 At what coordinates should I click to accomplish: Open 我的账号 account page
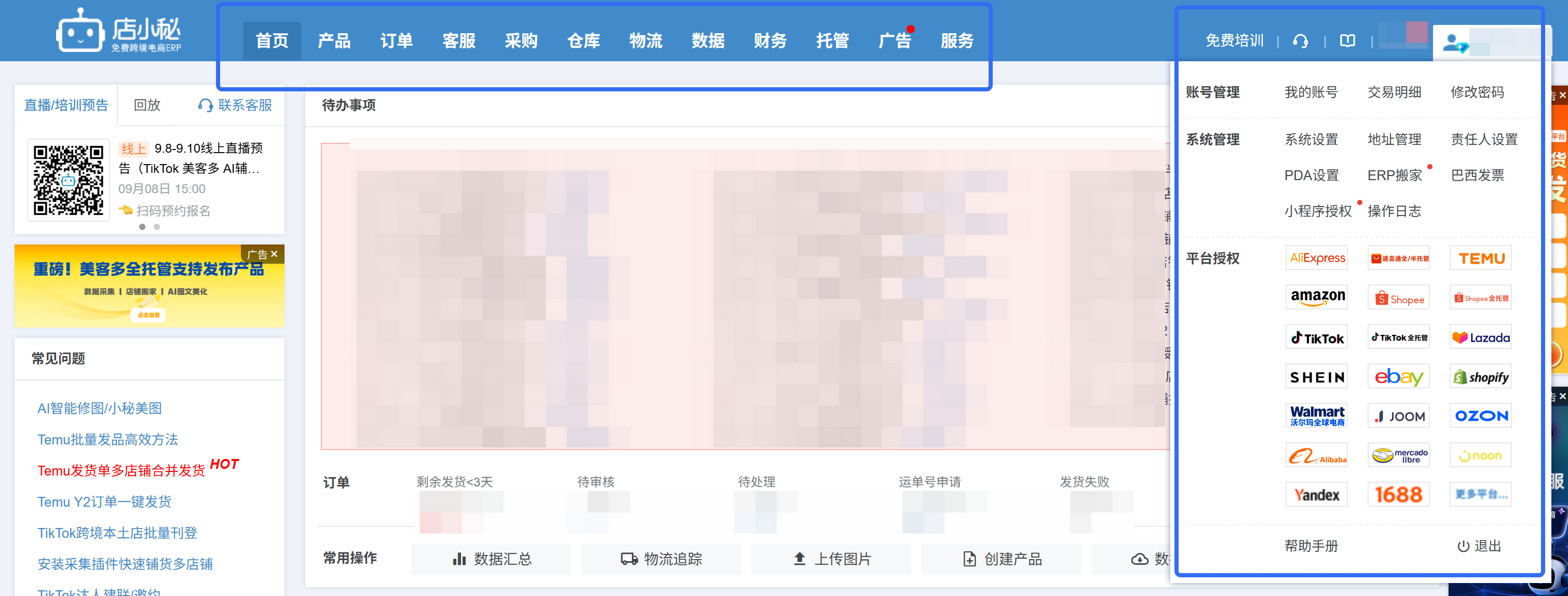click(1311, 92)
